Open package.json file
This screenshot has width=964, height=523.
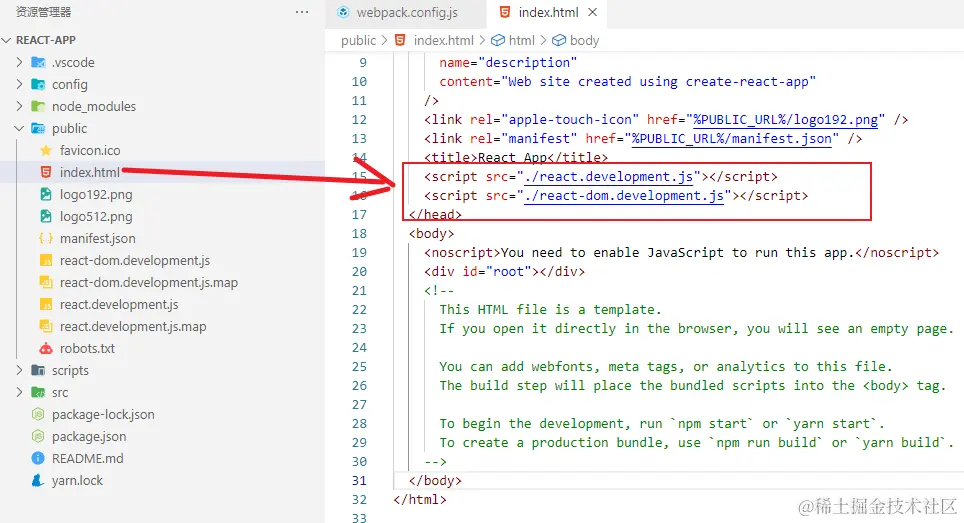pos(89,437)
